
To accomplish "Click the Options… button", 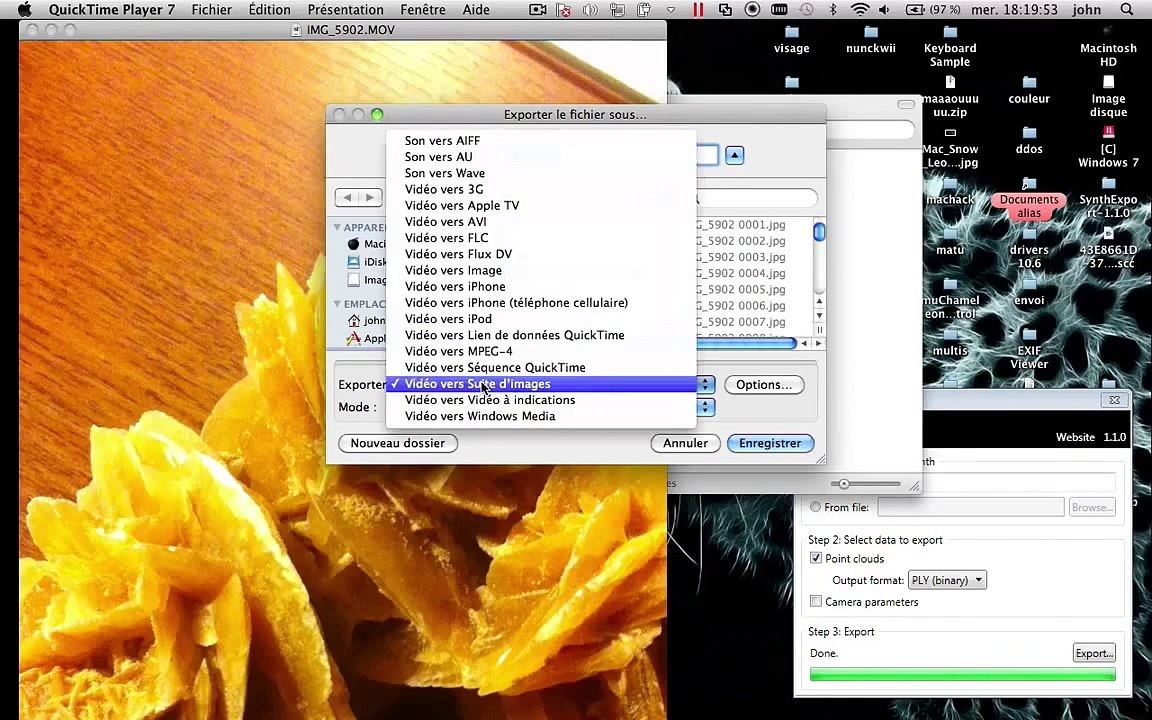I will [764, 384].
